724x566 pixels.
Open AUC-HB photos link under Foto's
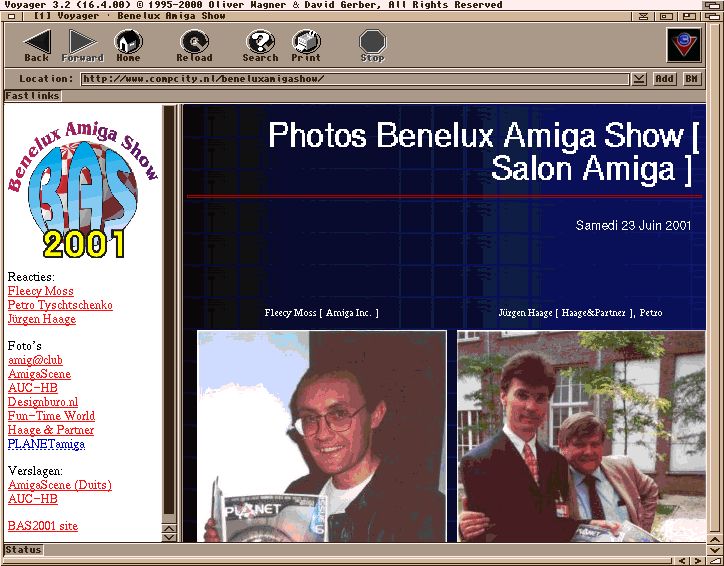tap(33, 388)
